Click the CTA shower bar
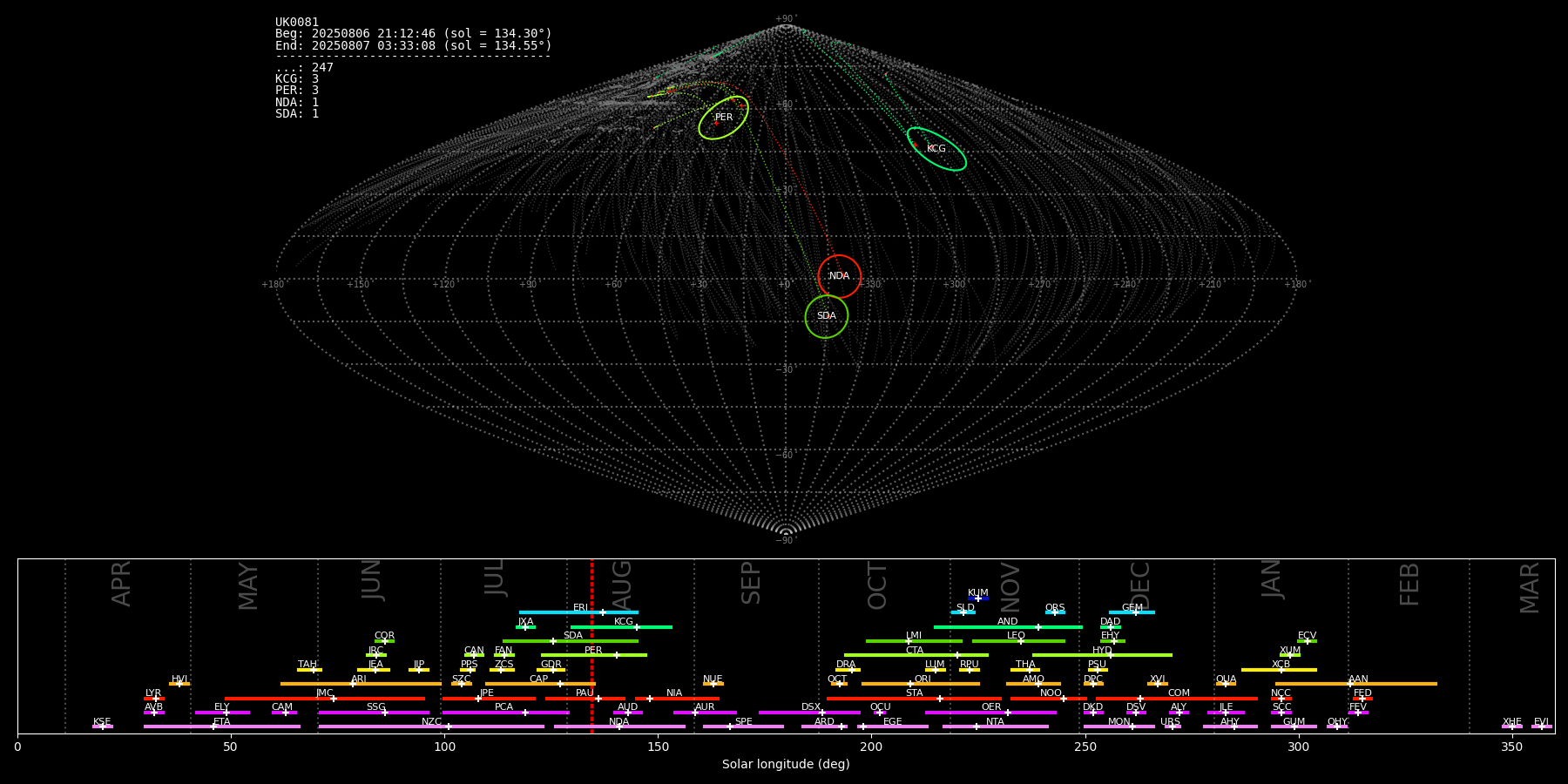The image size is (1568, 784). [x=916, y=655]
